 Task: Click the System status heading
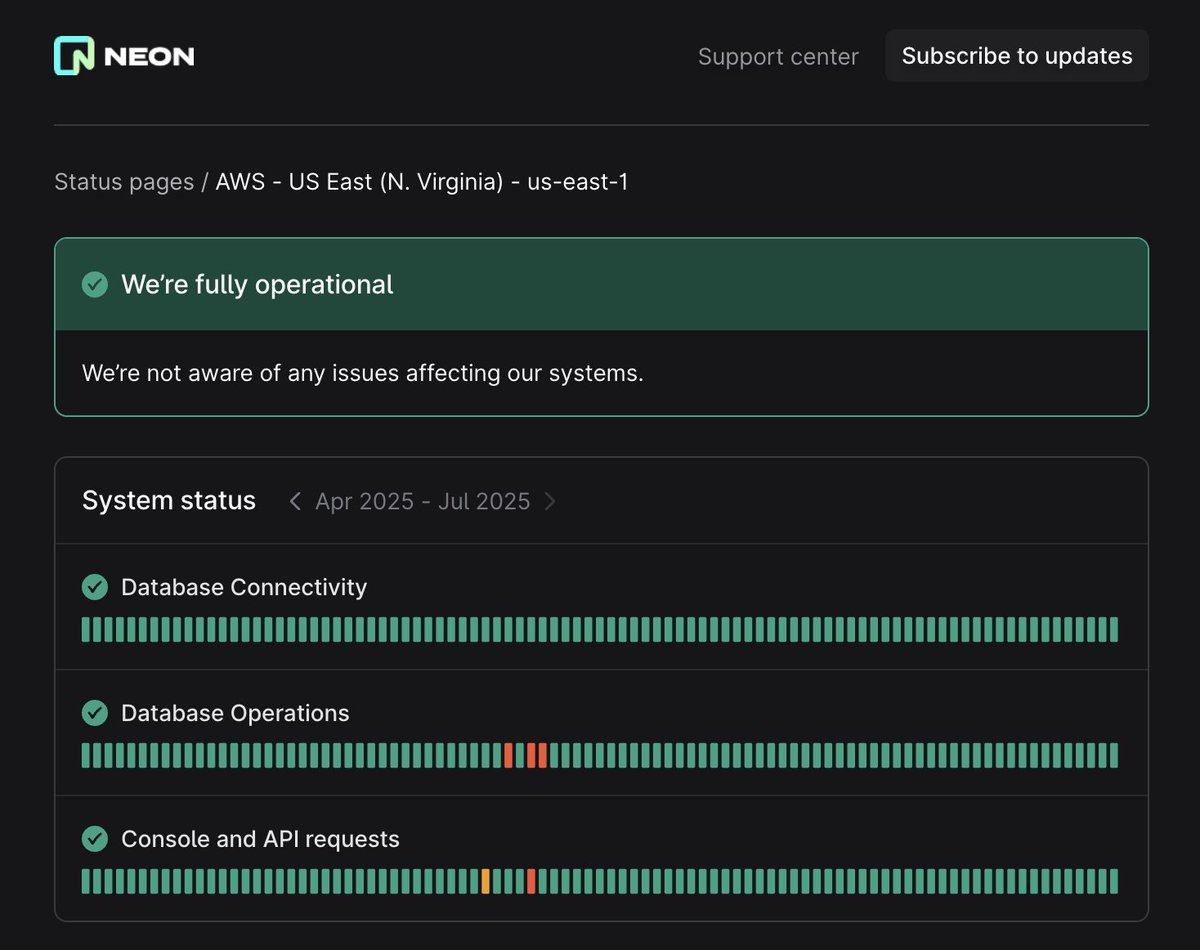[x=169, y=501]
